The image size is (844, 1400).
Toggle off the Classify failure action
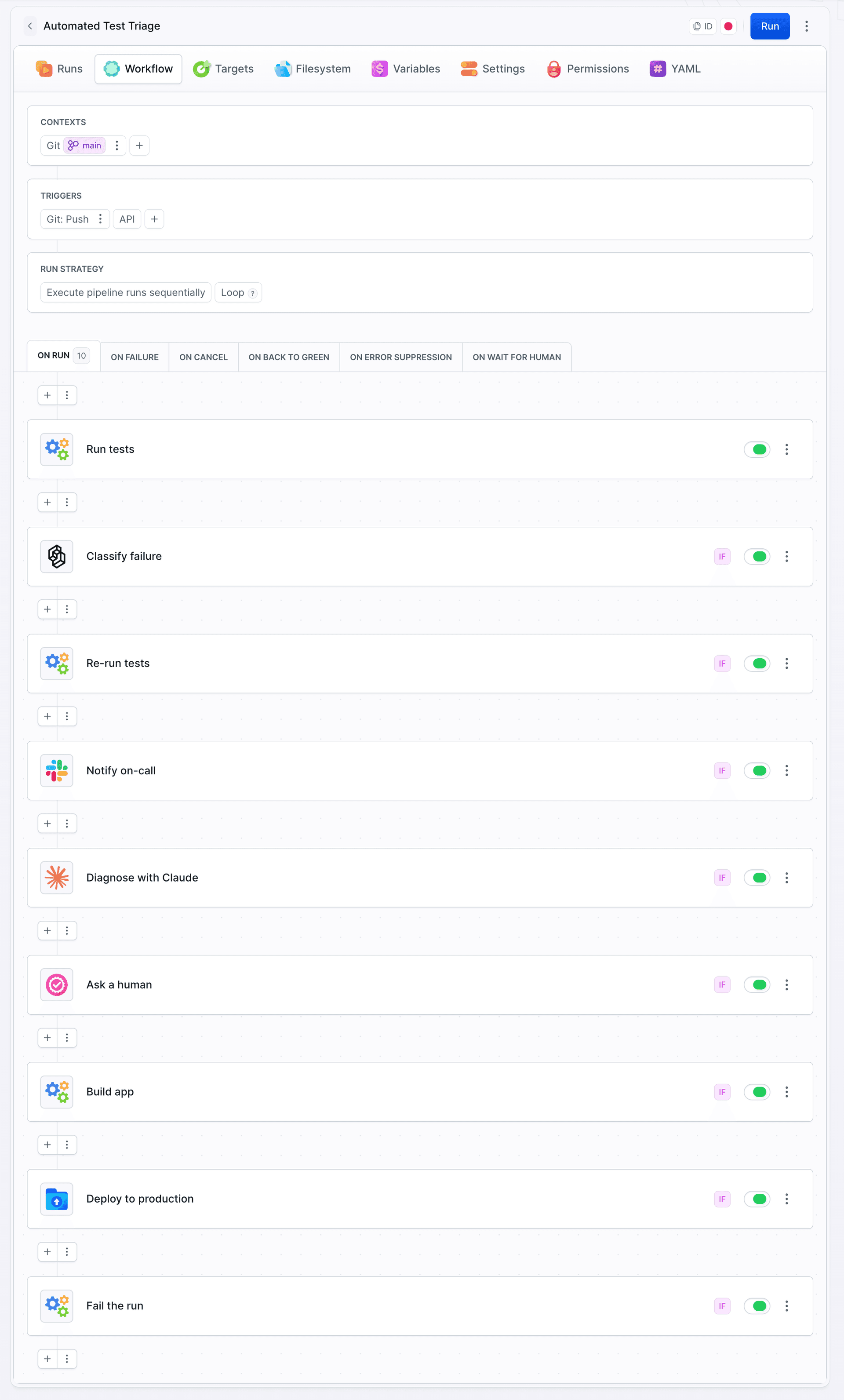757,557
